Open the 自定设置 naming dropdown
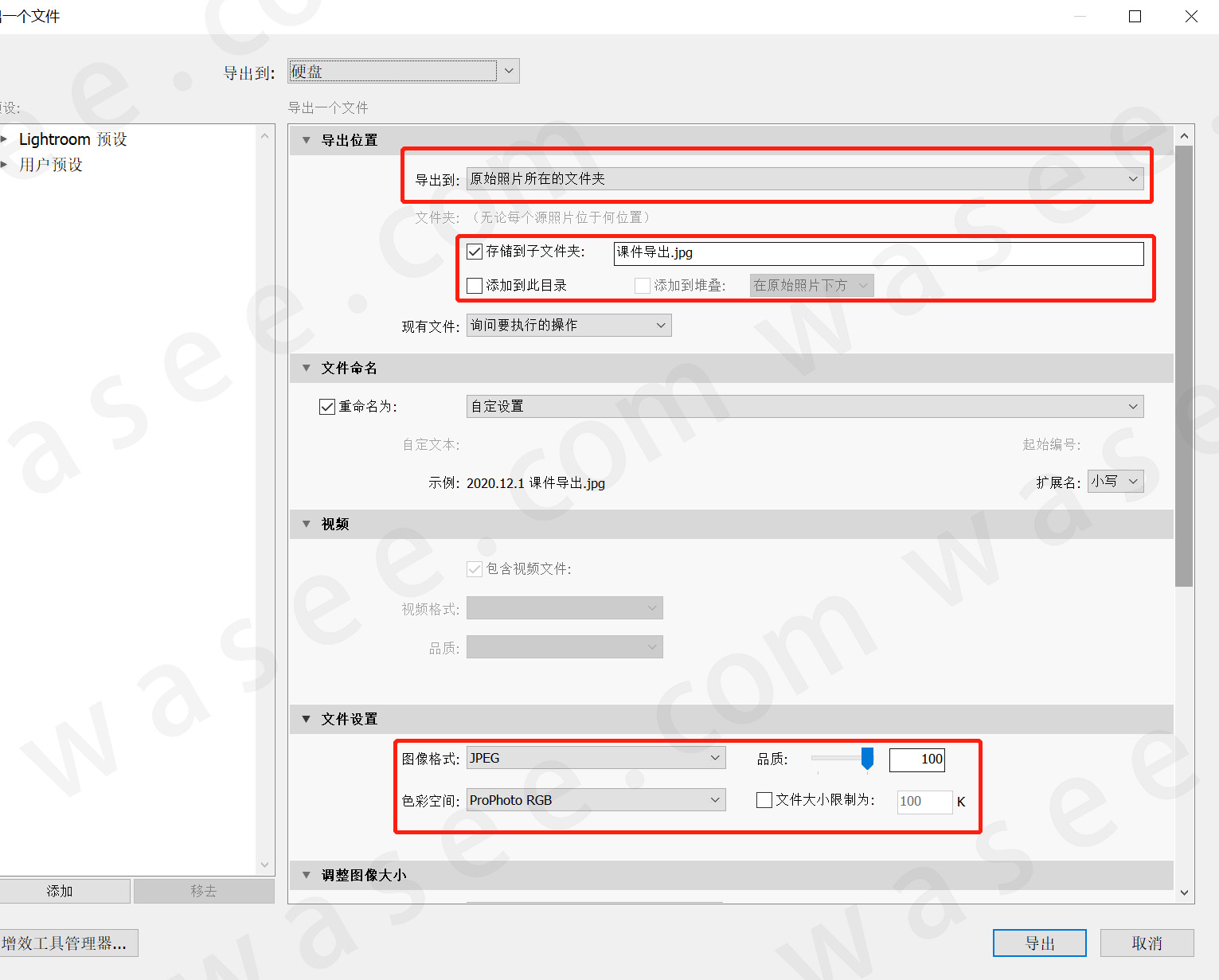The height and width of the screenshot is (980, 1219). (x=805, y=407)
